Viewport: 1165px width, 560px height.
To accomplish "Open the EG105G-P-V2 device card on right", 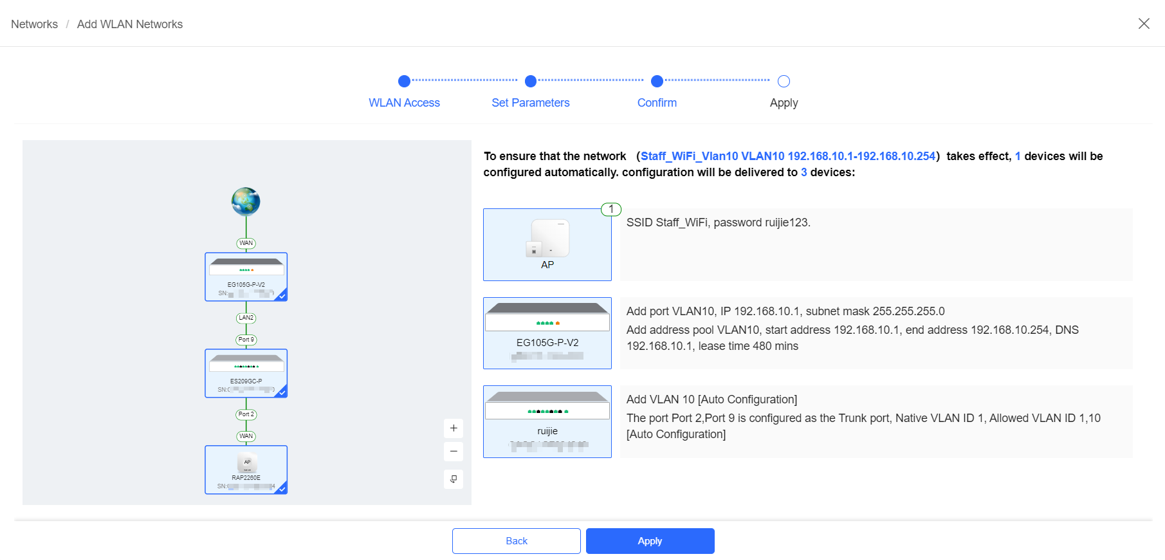I will click(548, 333).
